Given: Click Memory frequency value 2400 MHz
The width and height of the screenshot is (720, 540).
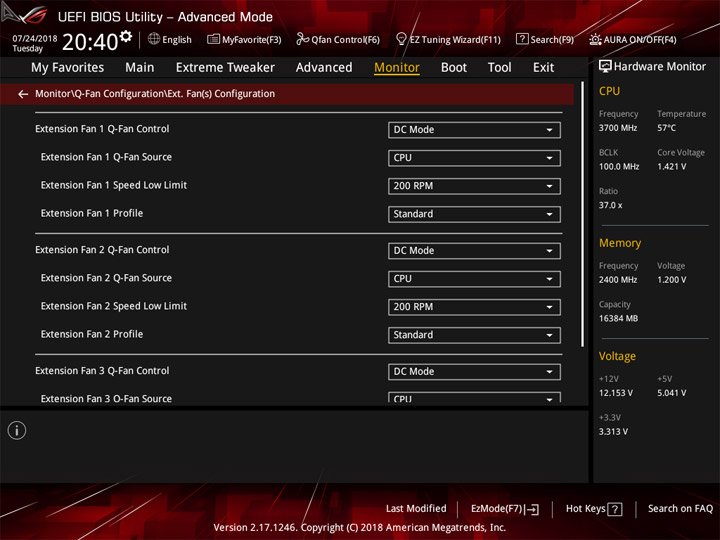Looking at the screenshot, I should tap(618, 280).
